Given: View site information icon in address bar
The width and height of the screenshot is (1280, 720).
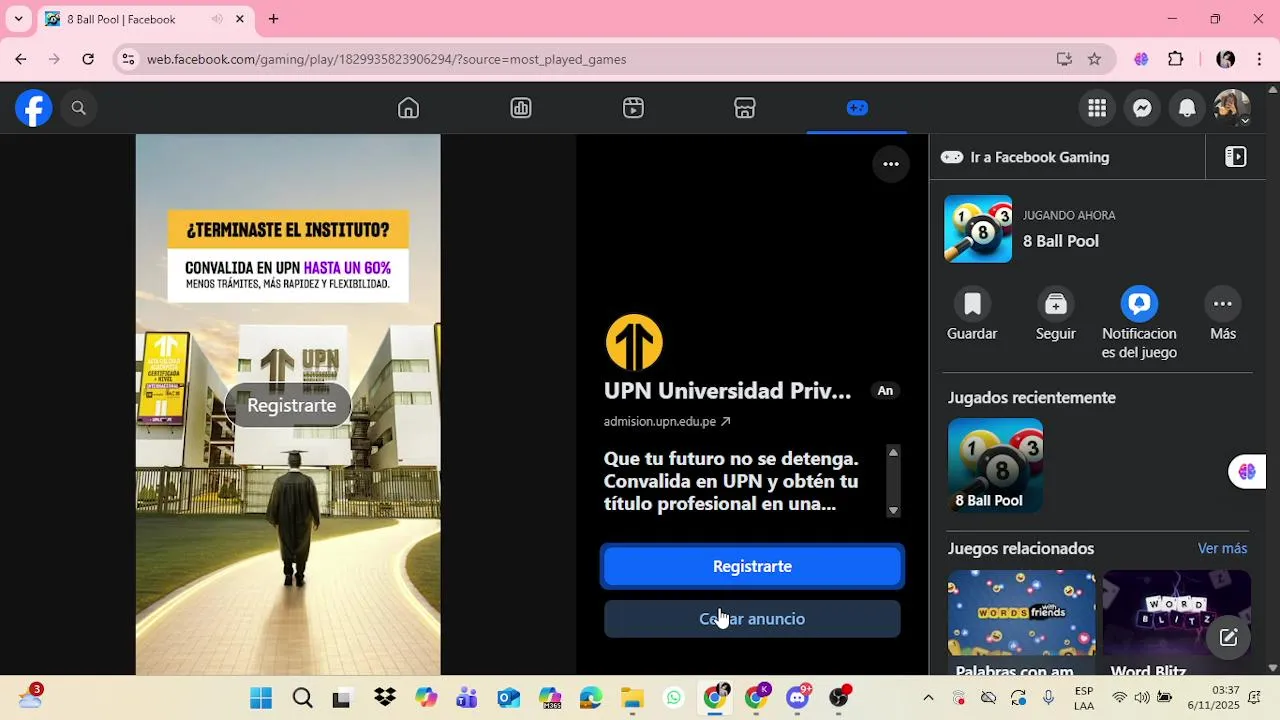Looking at the screenshot, I should coord(127,59).
